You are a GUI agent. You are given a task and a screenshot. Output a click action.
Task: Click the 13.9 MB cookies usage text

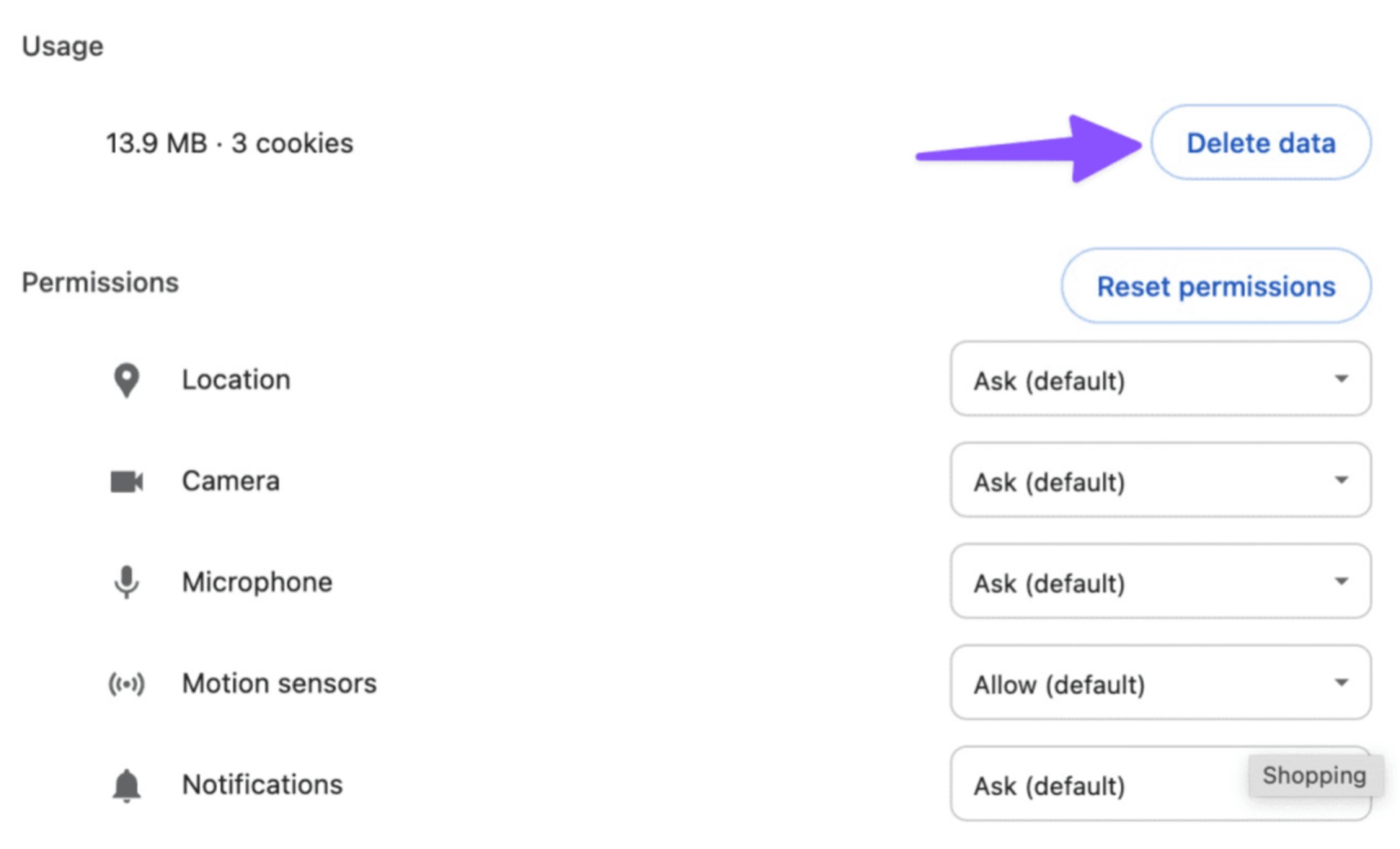coord(230,143)
